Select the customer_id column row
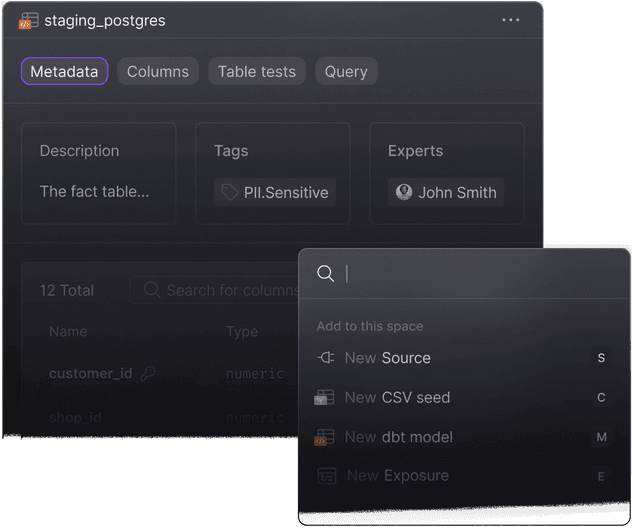The height and width of the screenshot is (529, 640). pyautogui.click(x=91, y=373)
